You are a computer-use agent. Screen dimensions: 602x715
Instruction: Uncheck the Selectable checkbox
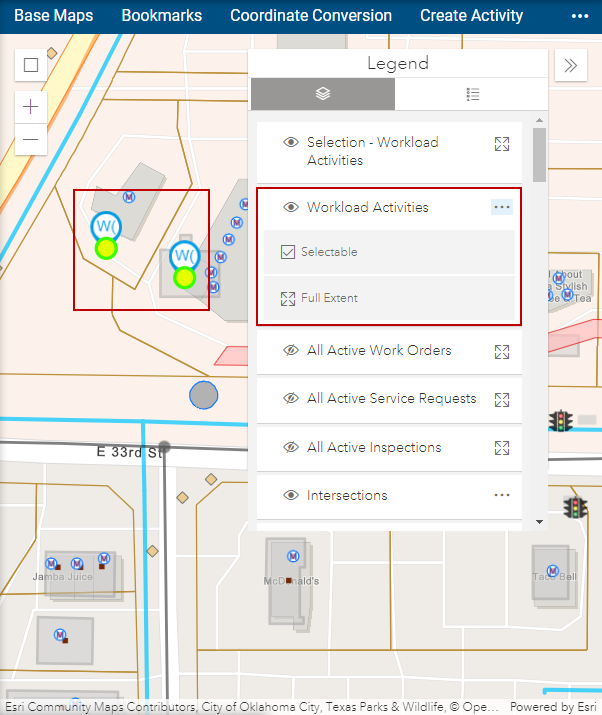pos(288,252)
